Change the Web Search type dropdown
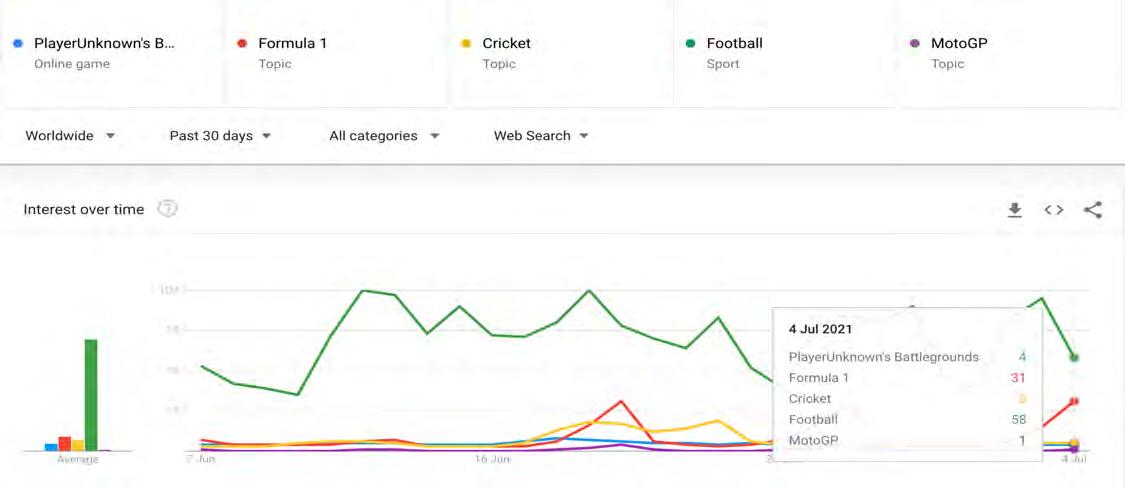The image size is (1125, 487). click(541, 136)
